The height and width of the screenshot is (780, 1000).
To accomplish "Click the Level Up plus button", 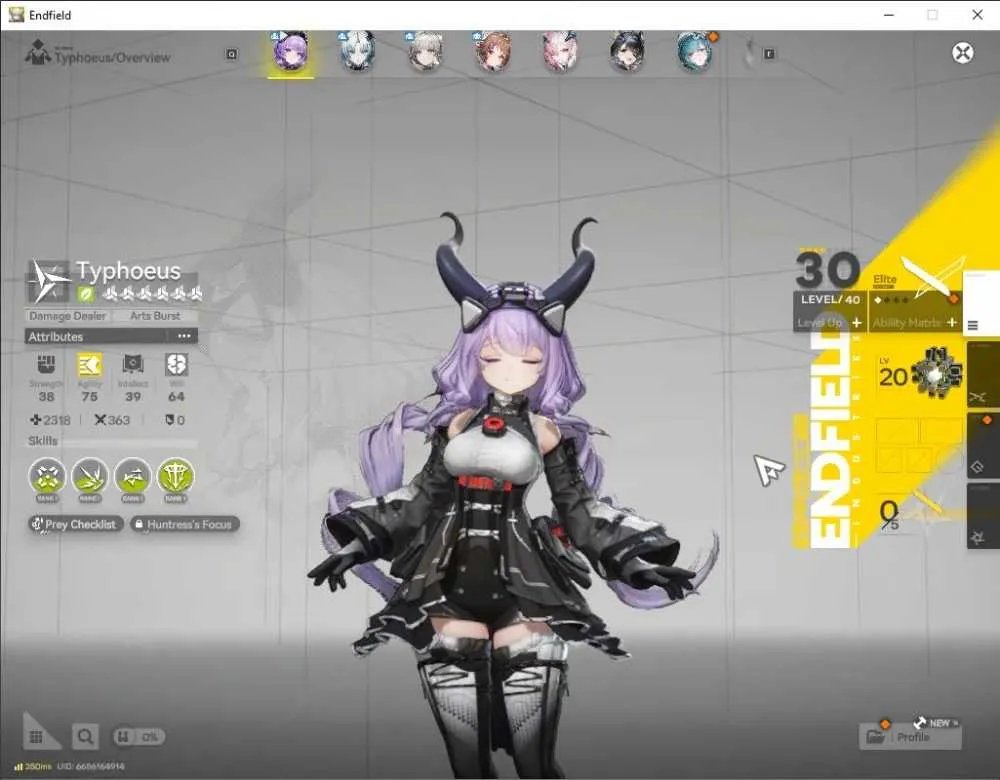I will pos(857,323).
